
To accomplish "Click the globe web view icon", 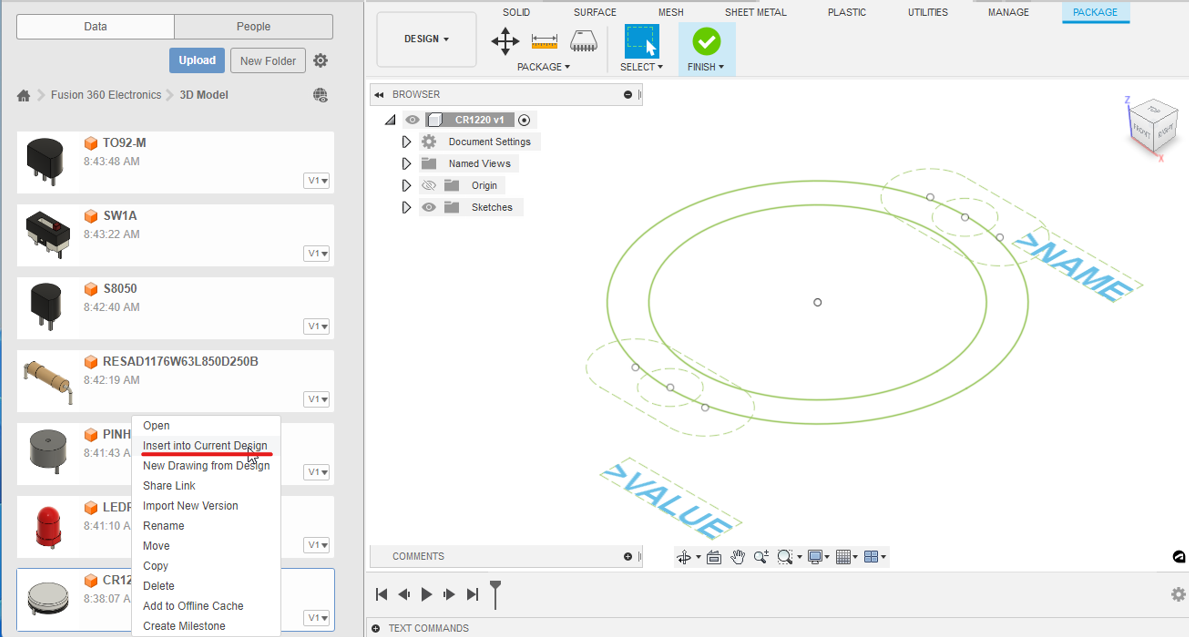I will (x=321, y=95).
